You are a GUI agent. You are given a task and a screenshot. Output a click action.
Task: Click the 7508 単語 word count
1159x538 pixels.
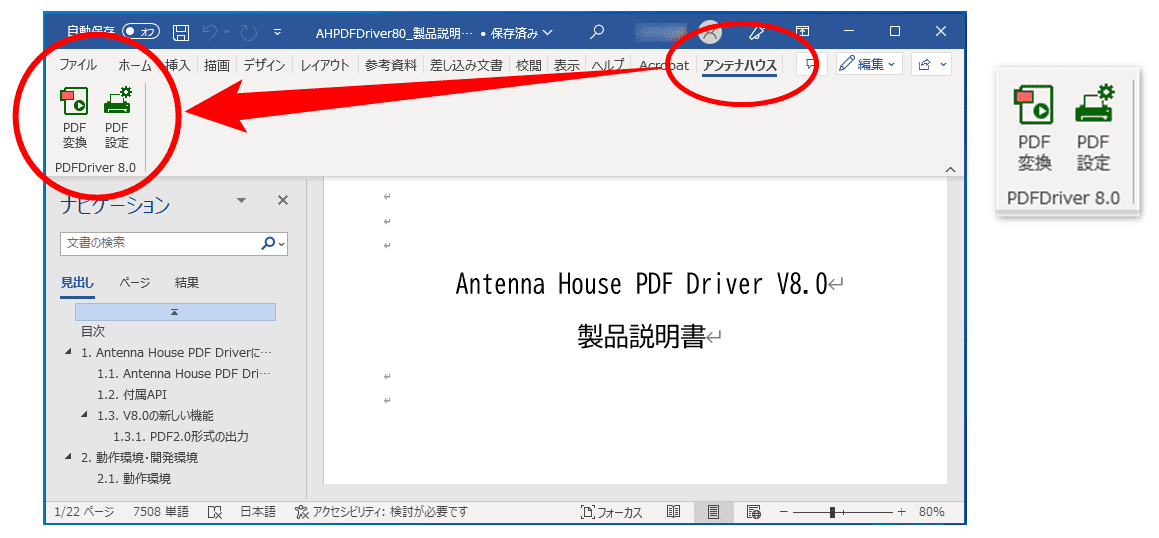pyautogui.click(x=160, y=511)
